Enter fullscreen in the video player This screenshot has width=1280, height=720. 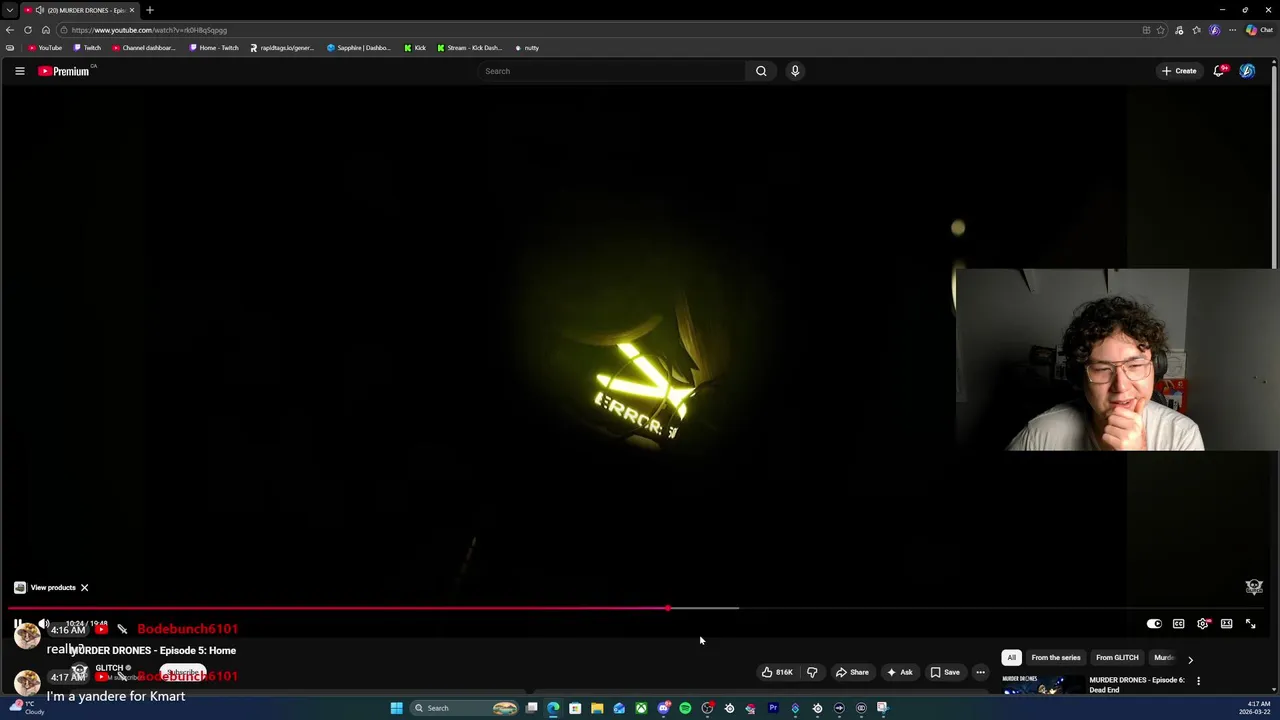pos(1251,624)
